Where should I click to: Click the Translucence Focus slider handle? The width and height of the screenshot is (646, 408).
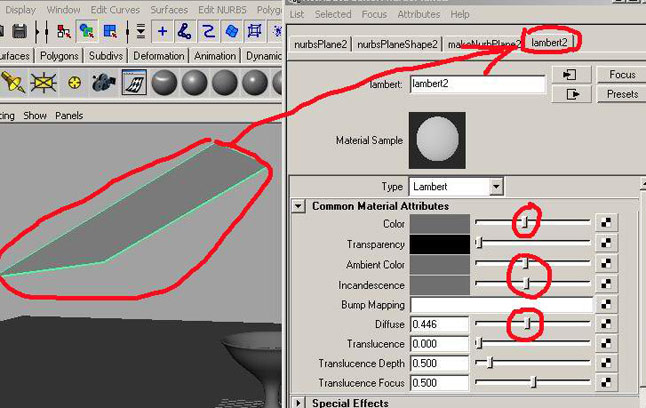[x=534, y=382]
